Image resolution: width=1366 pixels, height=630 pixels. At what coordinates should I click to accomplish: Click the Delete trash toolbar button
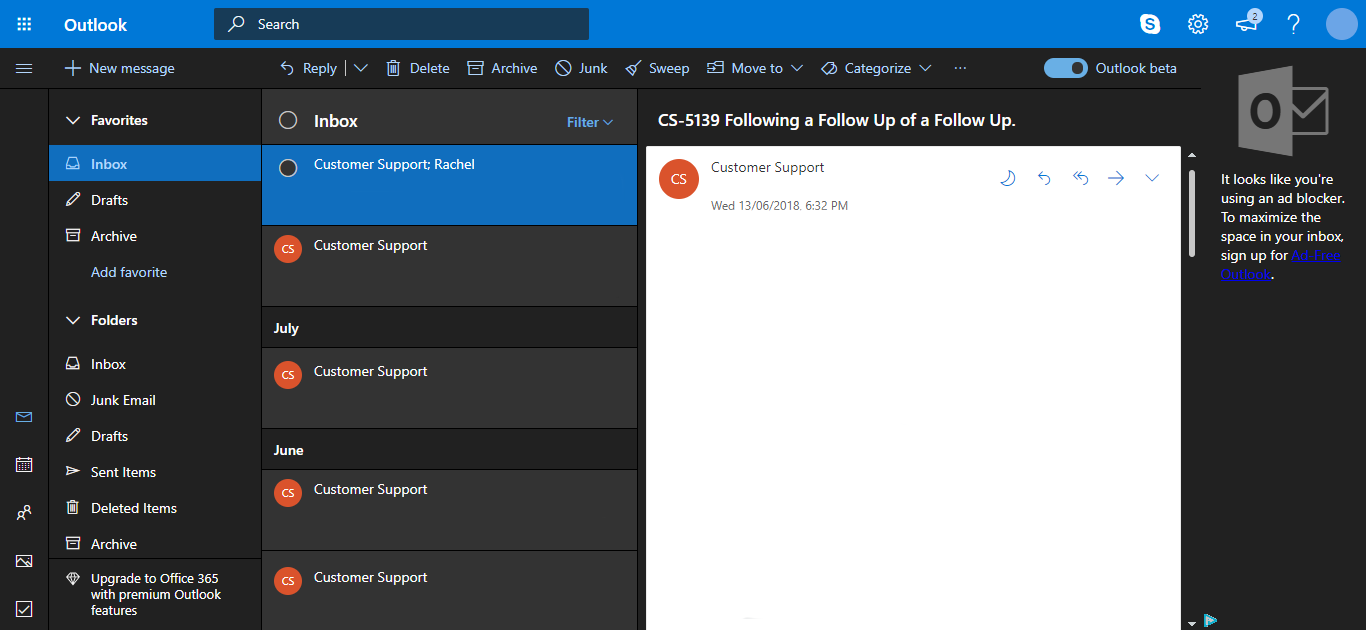click(418, 68)
